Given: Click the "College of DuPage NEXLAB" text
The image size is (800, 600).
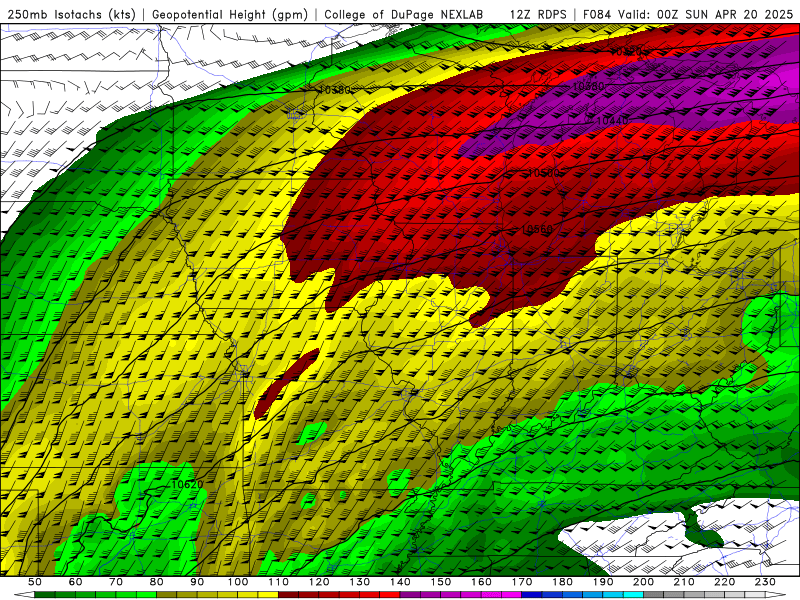Looking at the screenshot, I should click(404, 15).
